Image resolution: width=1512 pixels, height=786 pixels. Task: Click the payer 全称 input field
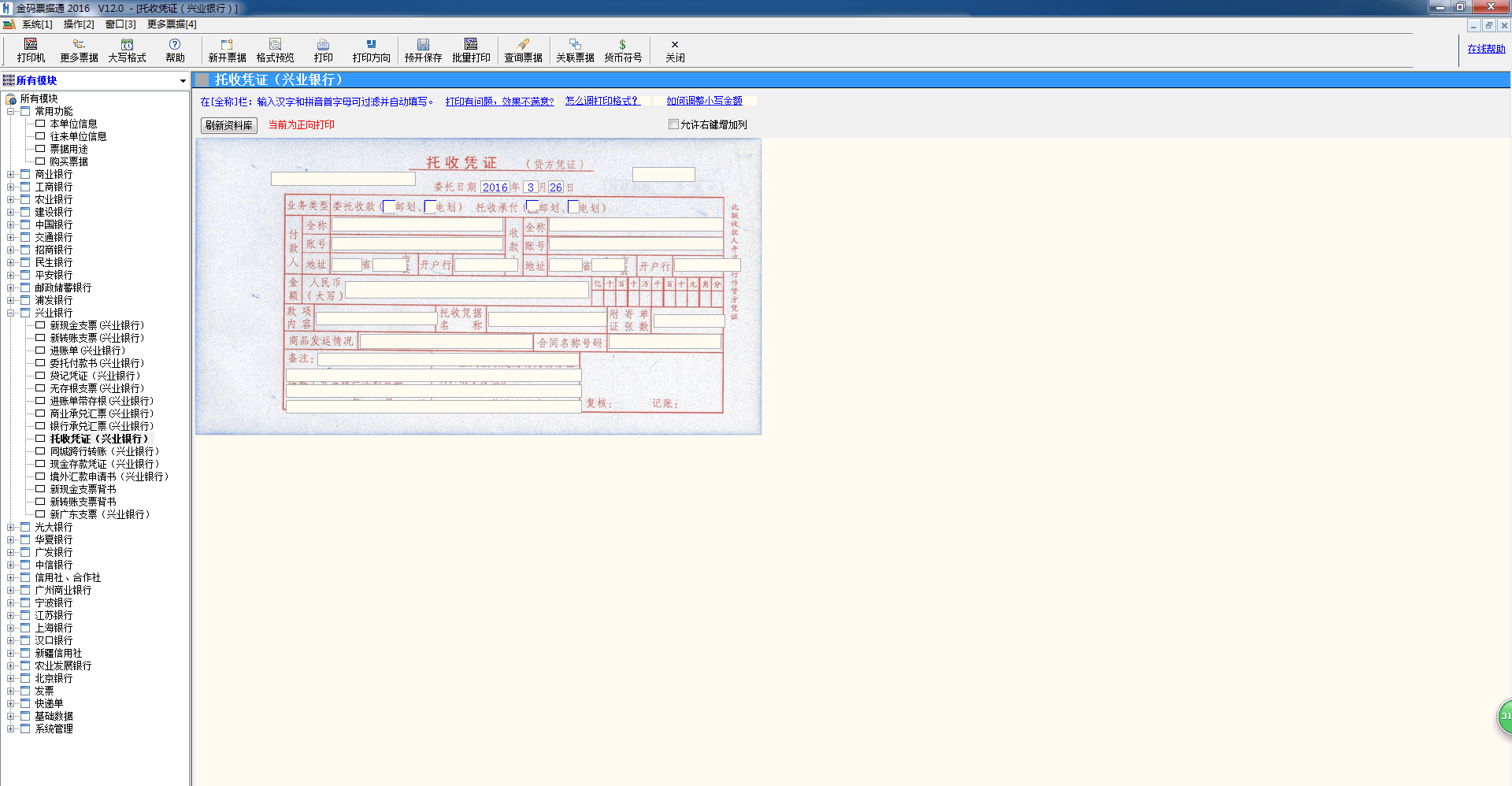[x=417, y=225]
